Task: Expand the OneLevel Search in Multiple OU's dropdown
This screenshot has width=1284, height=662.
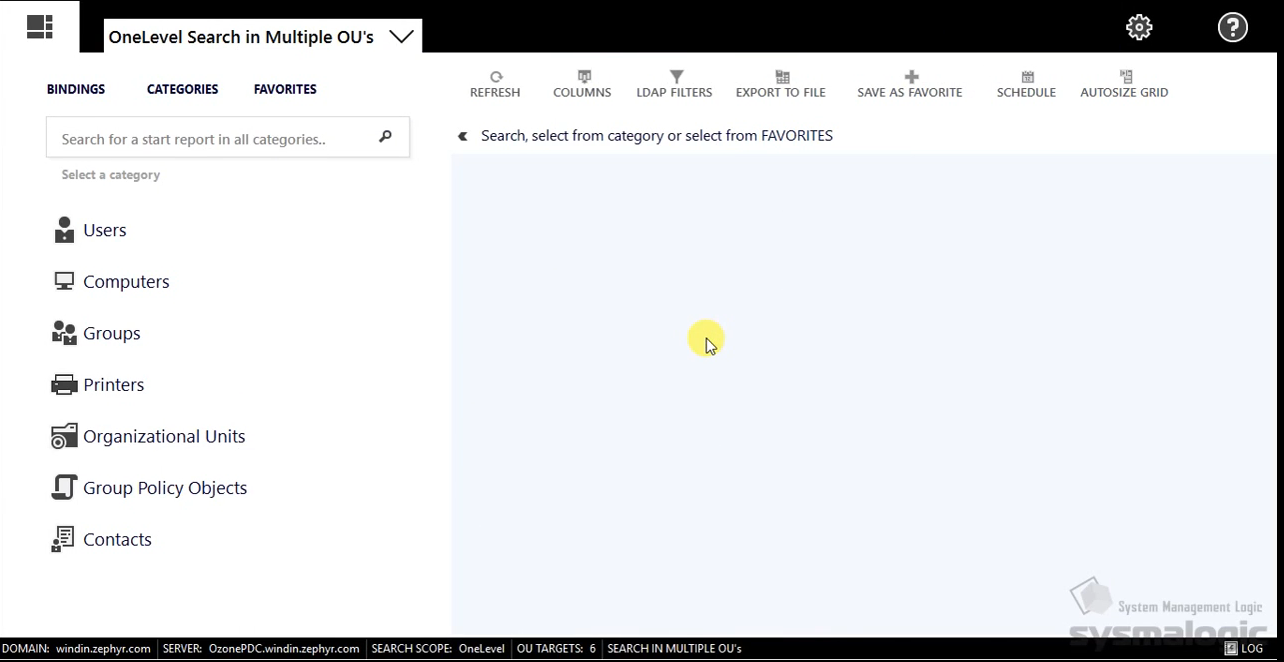Action: point(401,37)
